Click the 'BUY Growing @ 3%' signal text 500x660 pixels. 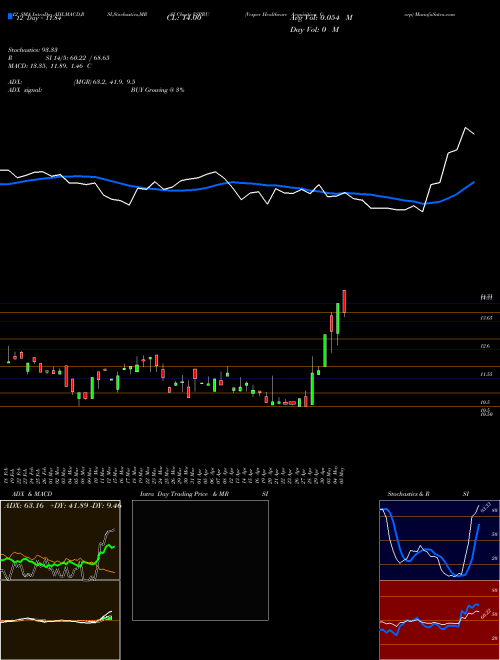point(157,90)
